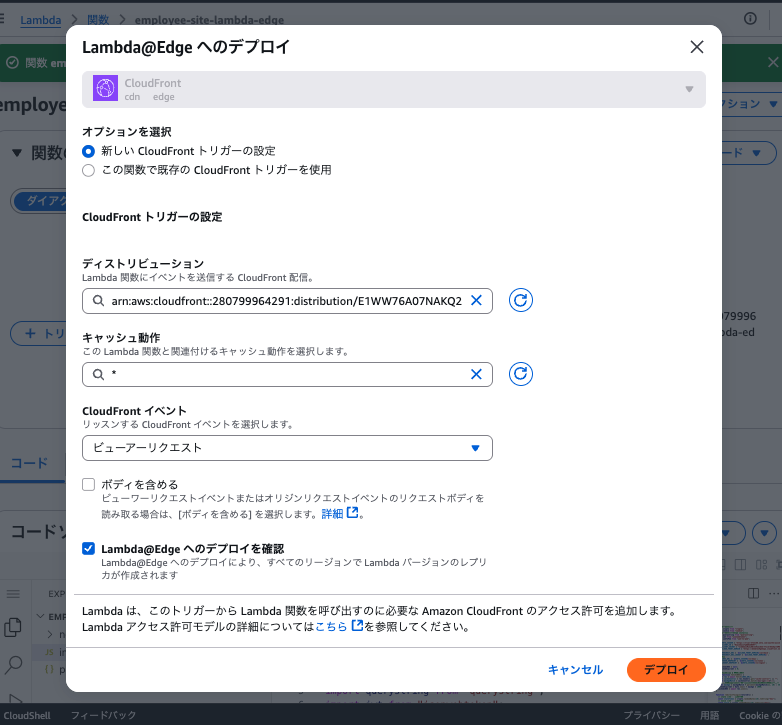782x725 pixels.
Task: Open 用語 link in the footer
Action: tap(709, 716)
